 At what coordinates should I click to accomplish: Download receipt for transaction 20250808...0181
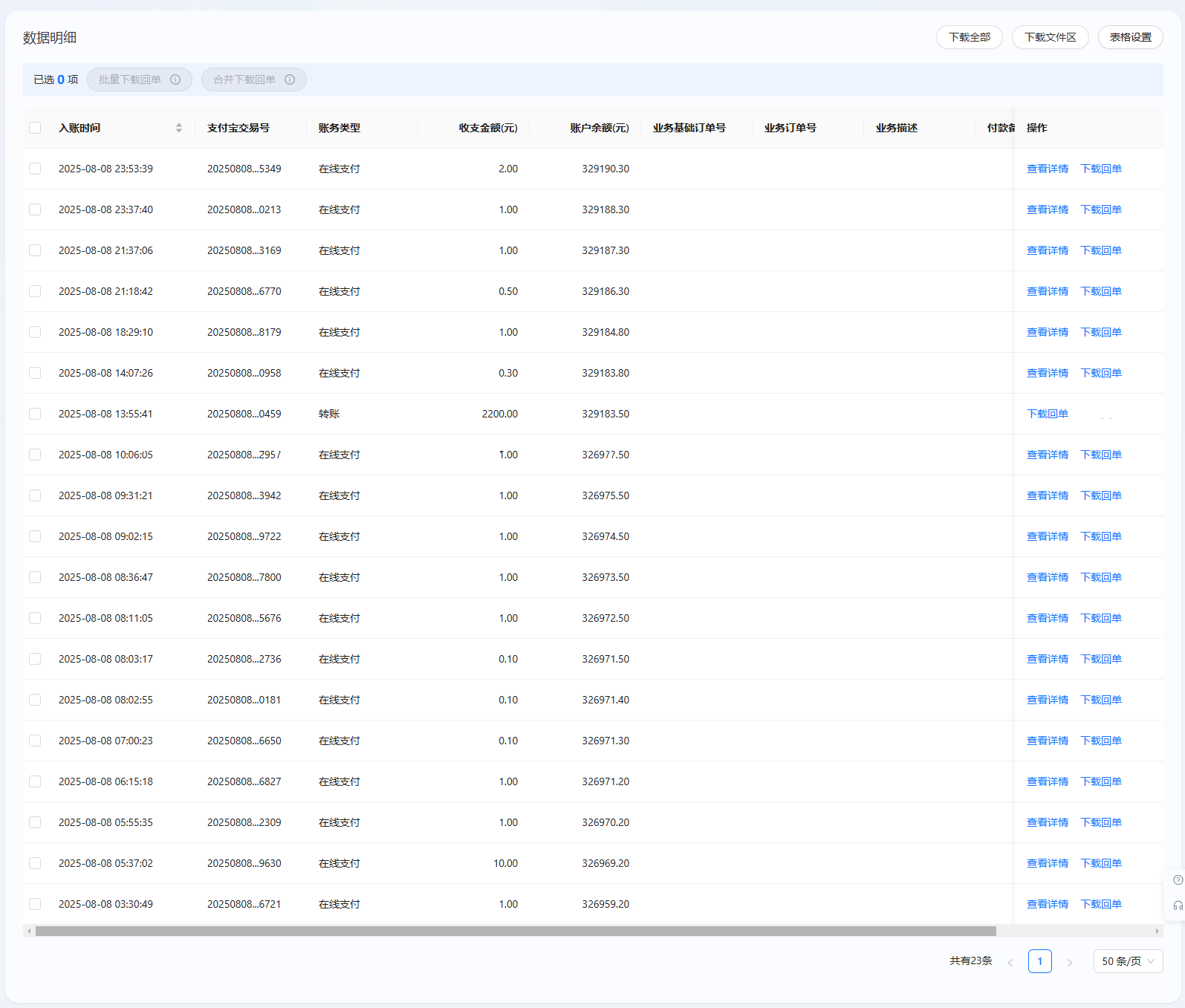[1101, 700]
